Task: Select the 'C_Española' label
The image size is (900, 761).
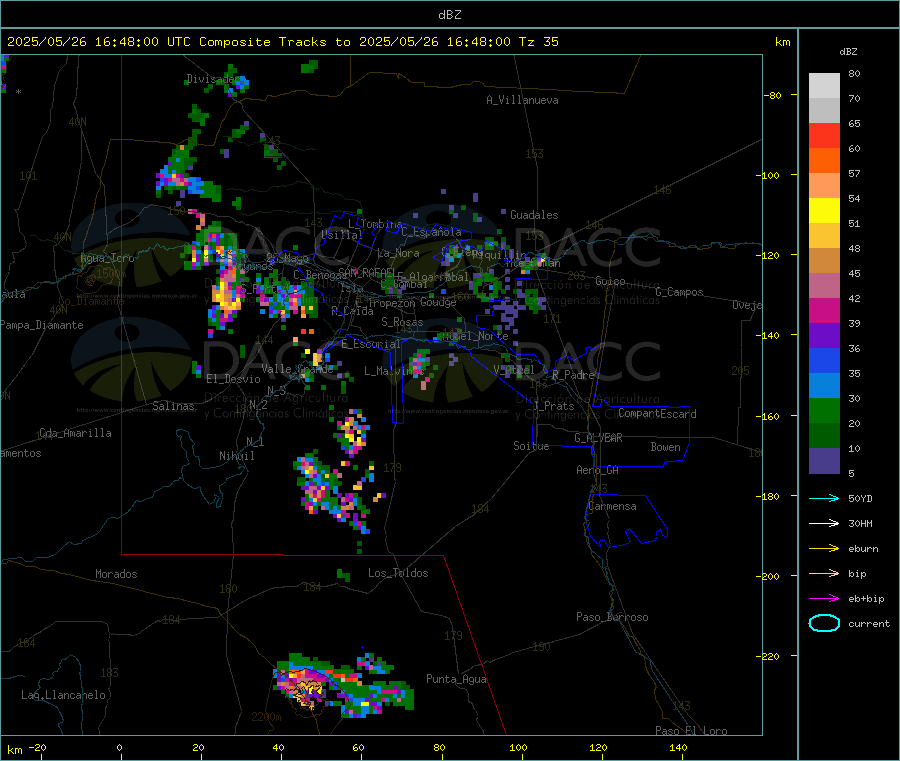Action: point(431,232)
